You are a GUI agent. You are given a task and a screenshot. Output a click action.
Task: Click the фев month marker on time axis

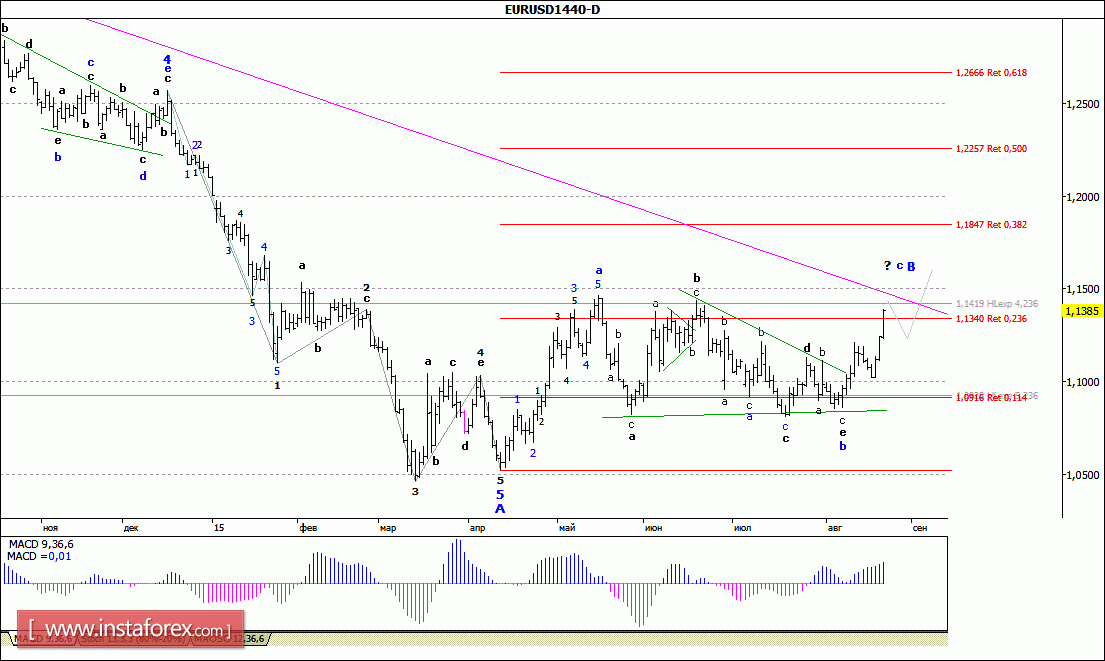point(308,527)
